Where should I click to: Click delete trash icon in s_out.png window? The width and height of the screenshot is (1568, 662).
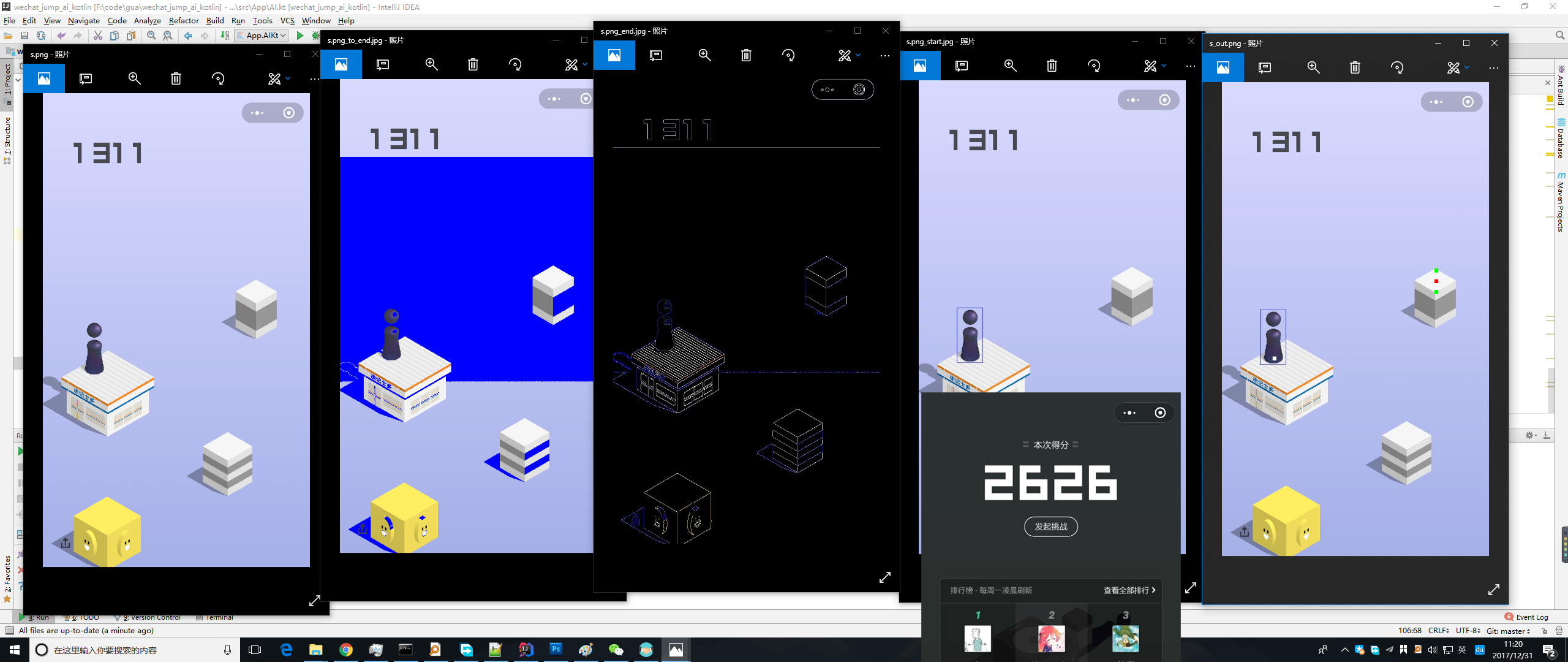pyautogui.click(x=1355, y=67)
